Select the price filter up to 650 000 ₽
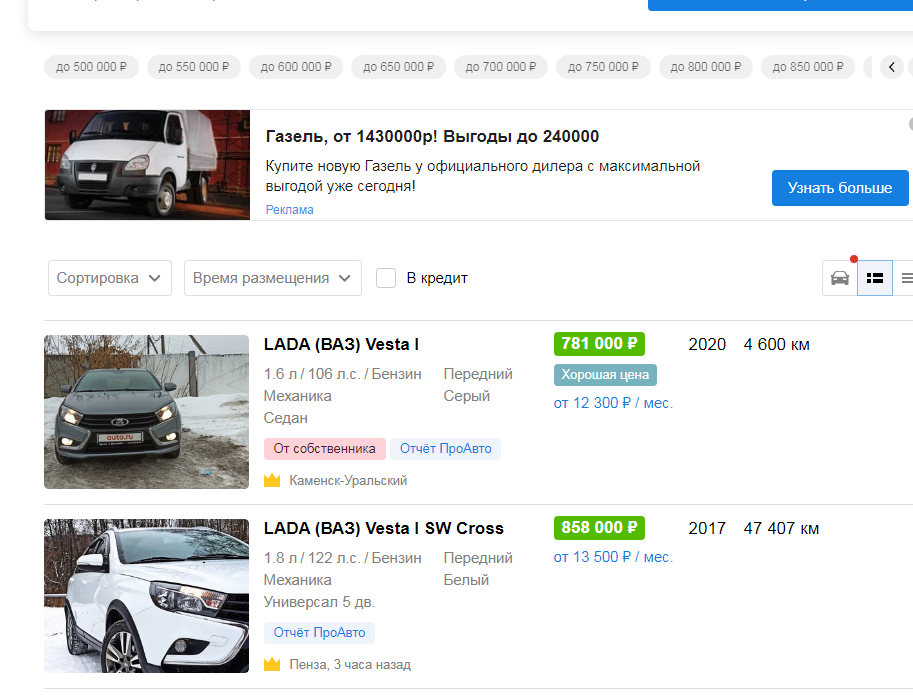 (399, 67)
